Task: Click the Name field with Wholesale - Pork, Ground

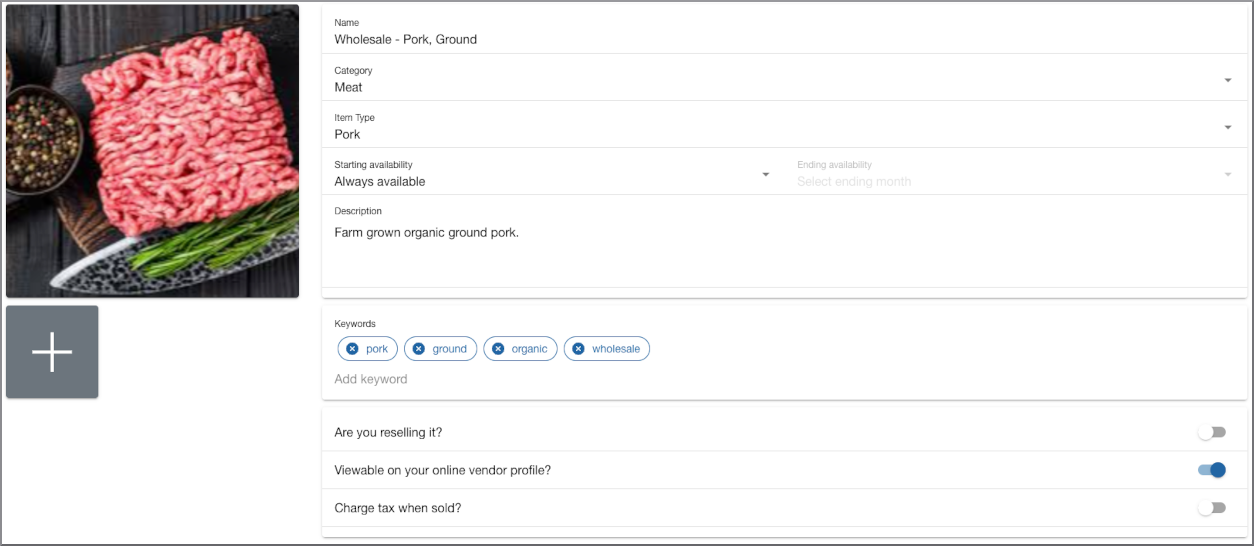Action: pyautogui.click(x=784, y=32)
